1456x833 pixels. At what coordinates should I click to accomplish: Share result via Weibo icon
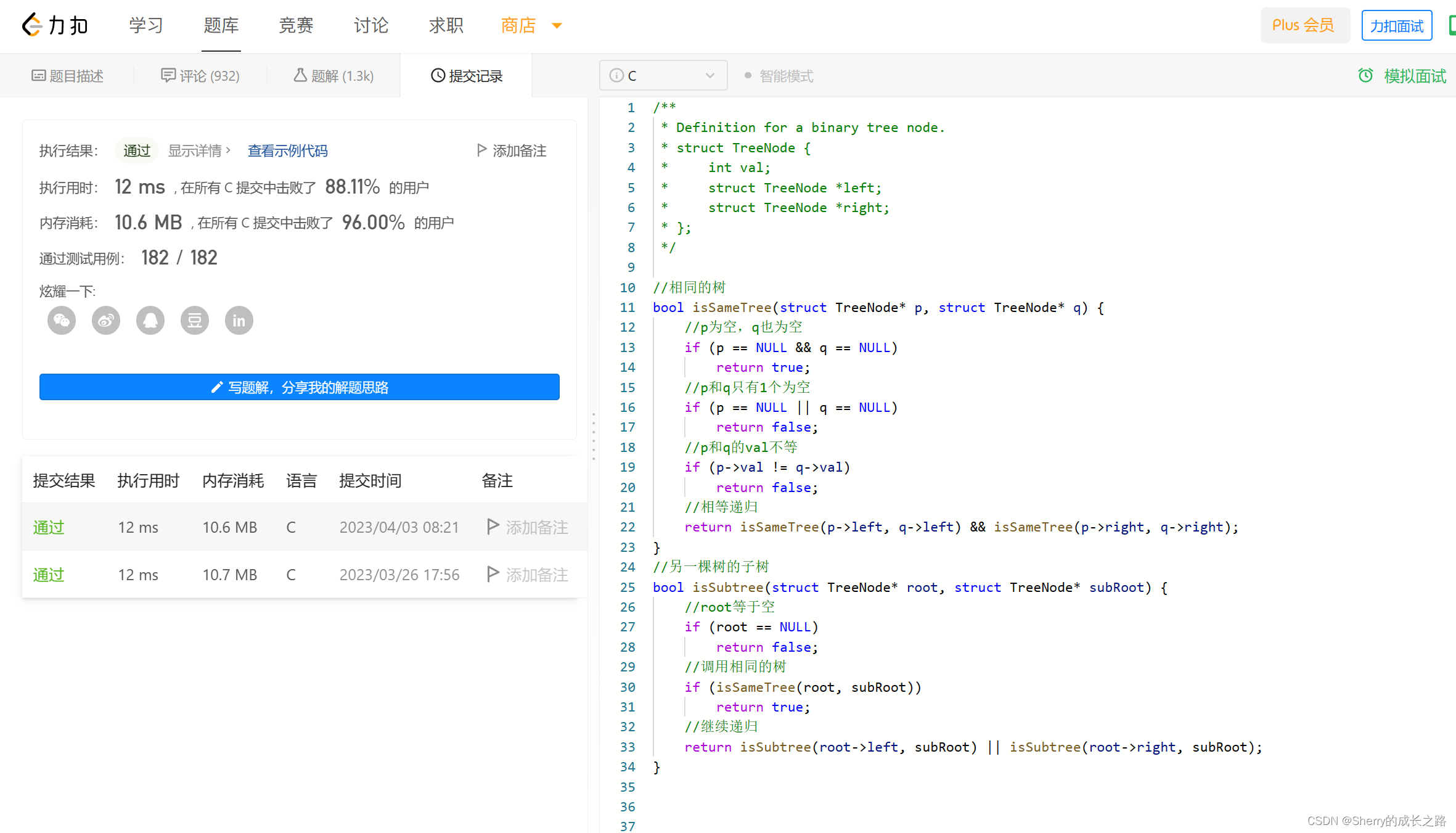coord(106,321)
